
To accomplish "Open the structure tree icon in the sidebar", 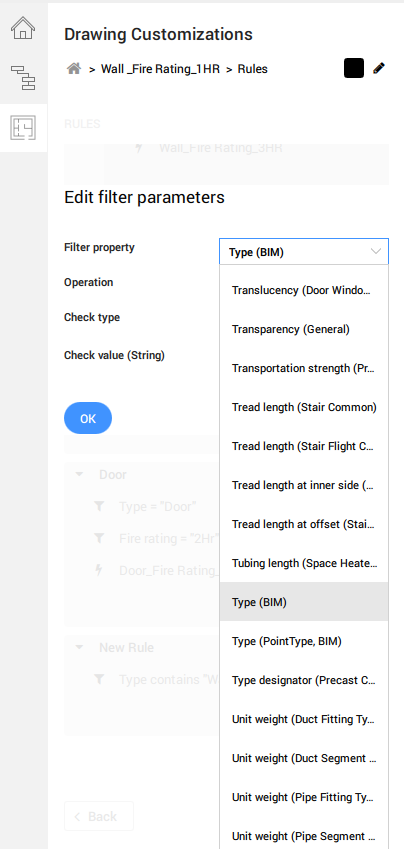I will (23, 77).
